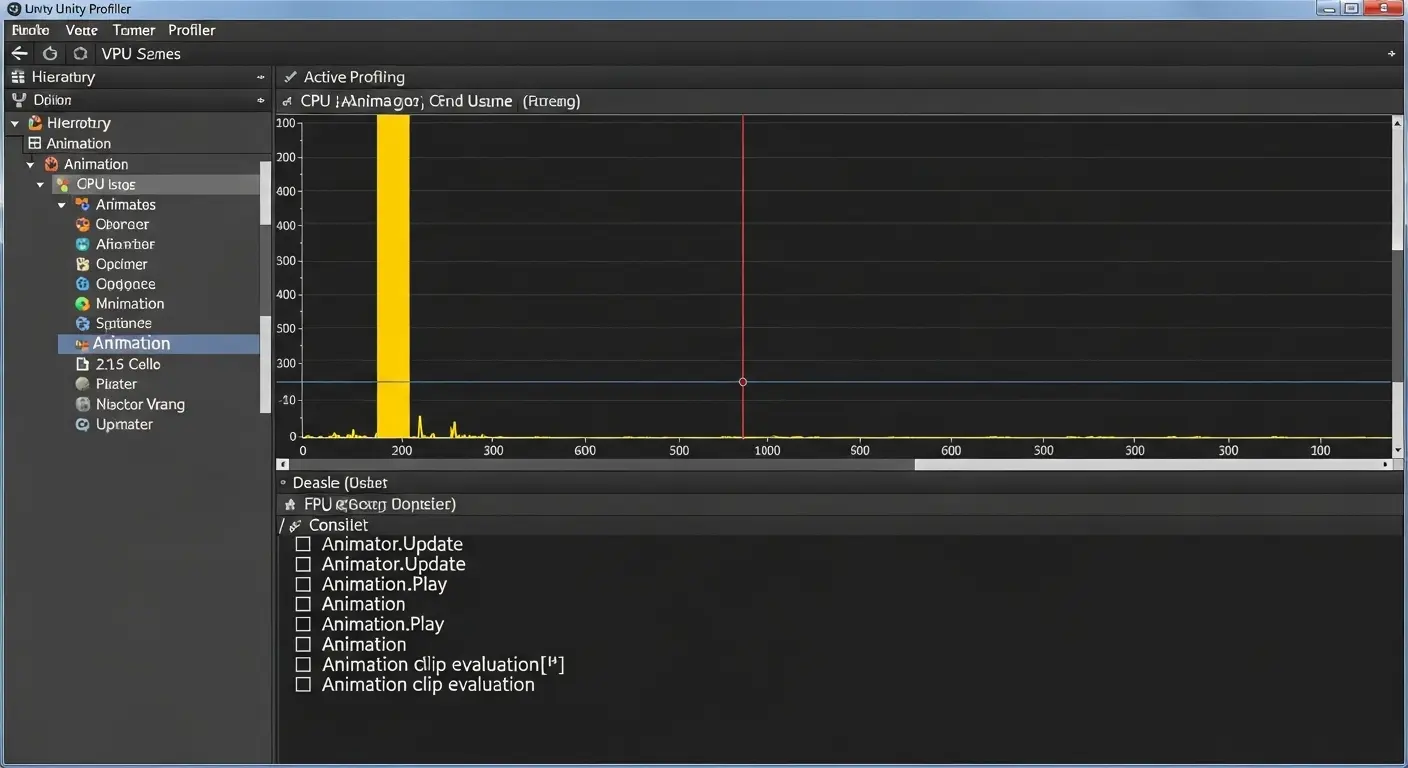1408x768 pixels.
Task: Click the icon beside Oborocr tree item
Action: (83, 225)
